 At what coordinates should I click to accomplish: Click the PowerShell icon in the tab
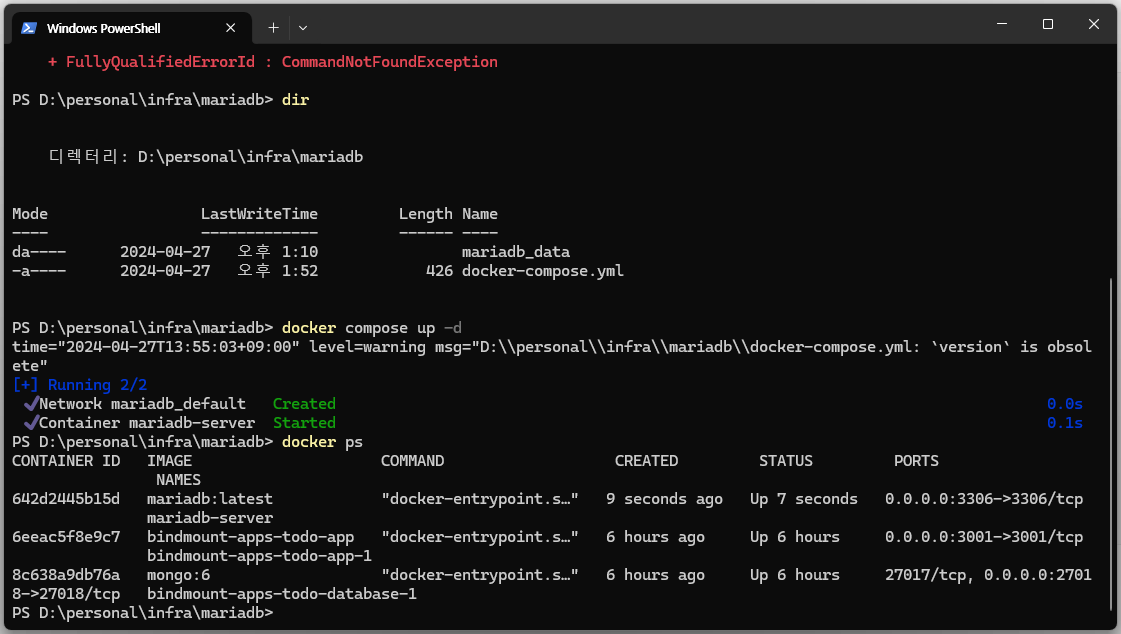[x=29, y=28]
